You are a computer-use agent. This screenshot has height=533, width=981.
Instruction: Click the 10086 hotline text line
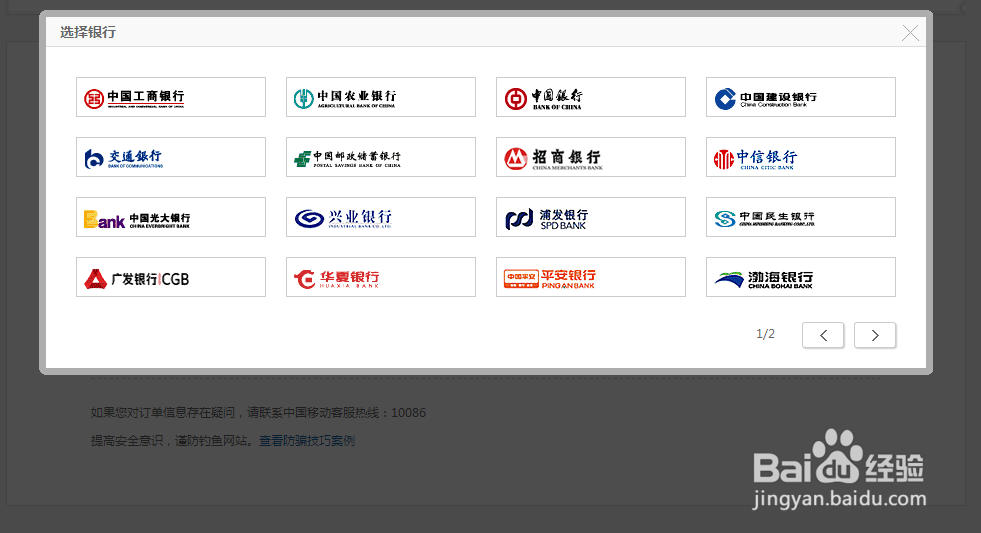tap(258, 413)
